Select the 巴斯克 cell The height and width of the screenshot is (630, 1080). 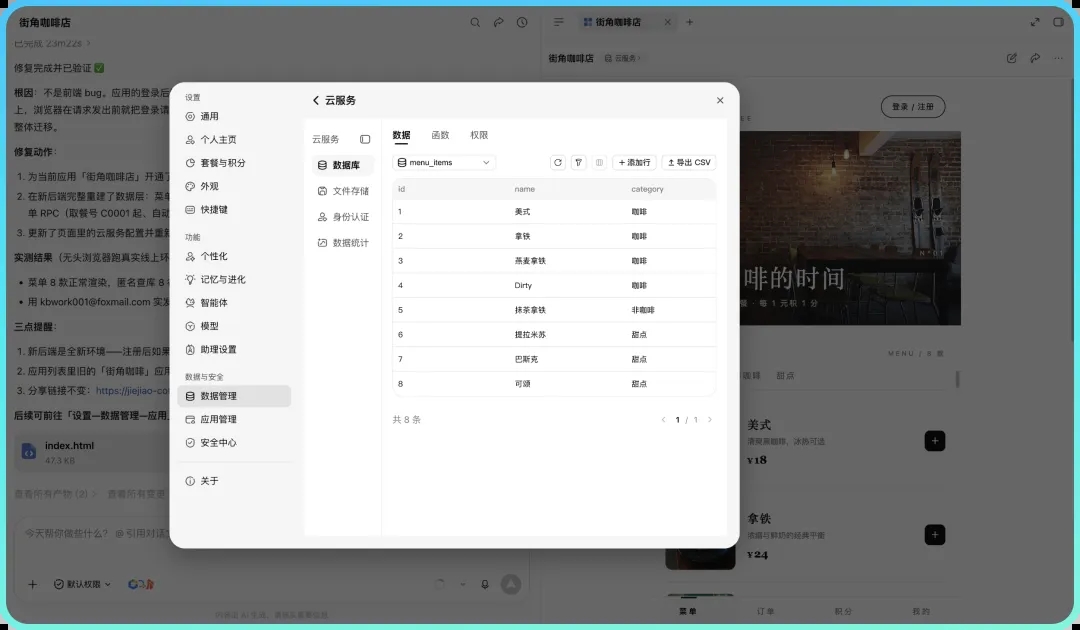click(526, 359)
